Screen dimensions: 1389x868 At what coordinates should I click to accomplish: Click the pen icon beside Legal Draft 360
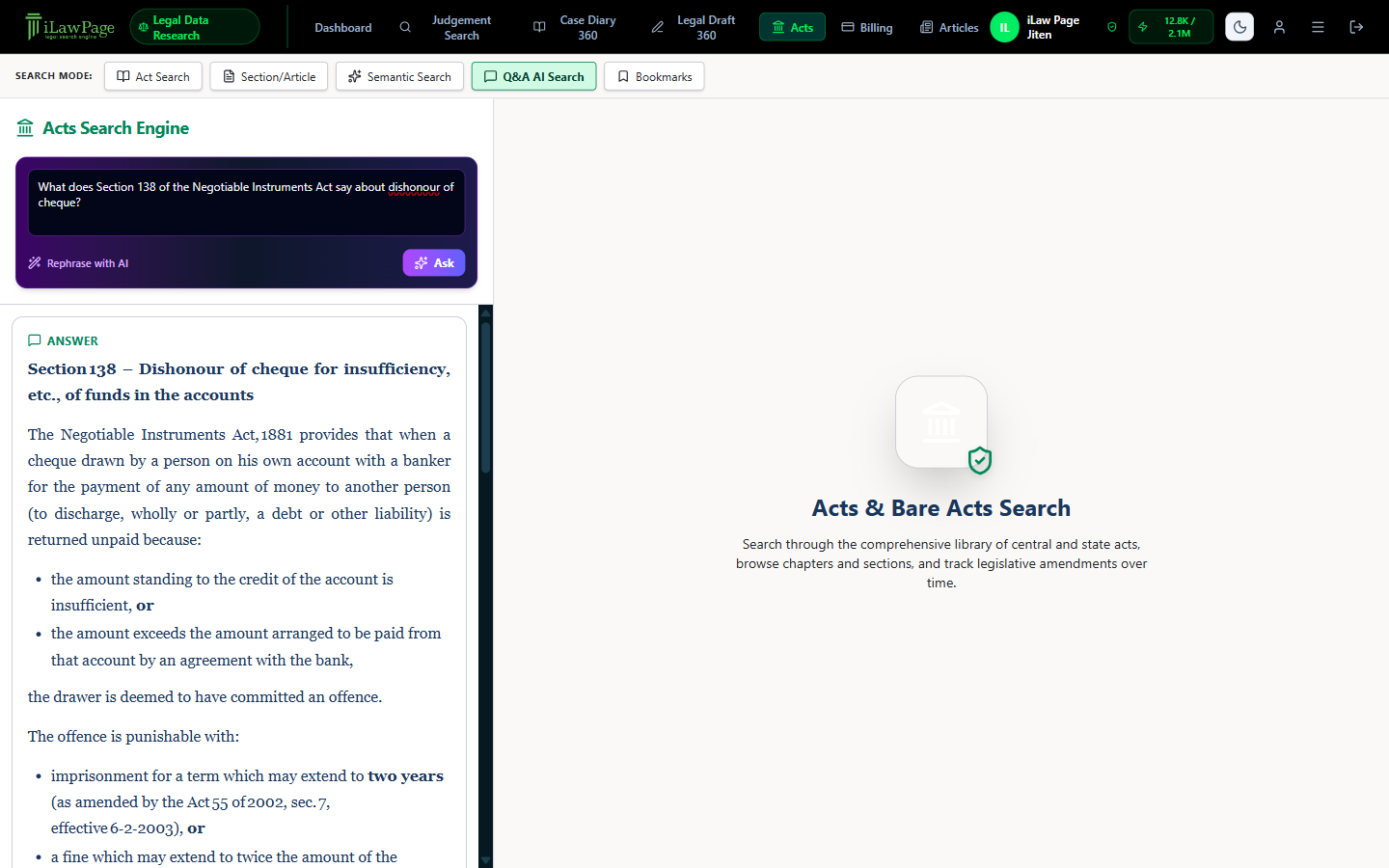pyautogui.click(x=658, y=27)
